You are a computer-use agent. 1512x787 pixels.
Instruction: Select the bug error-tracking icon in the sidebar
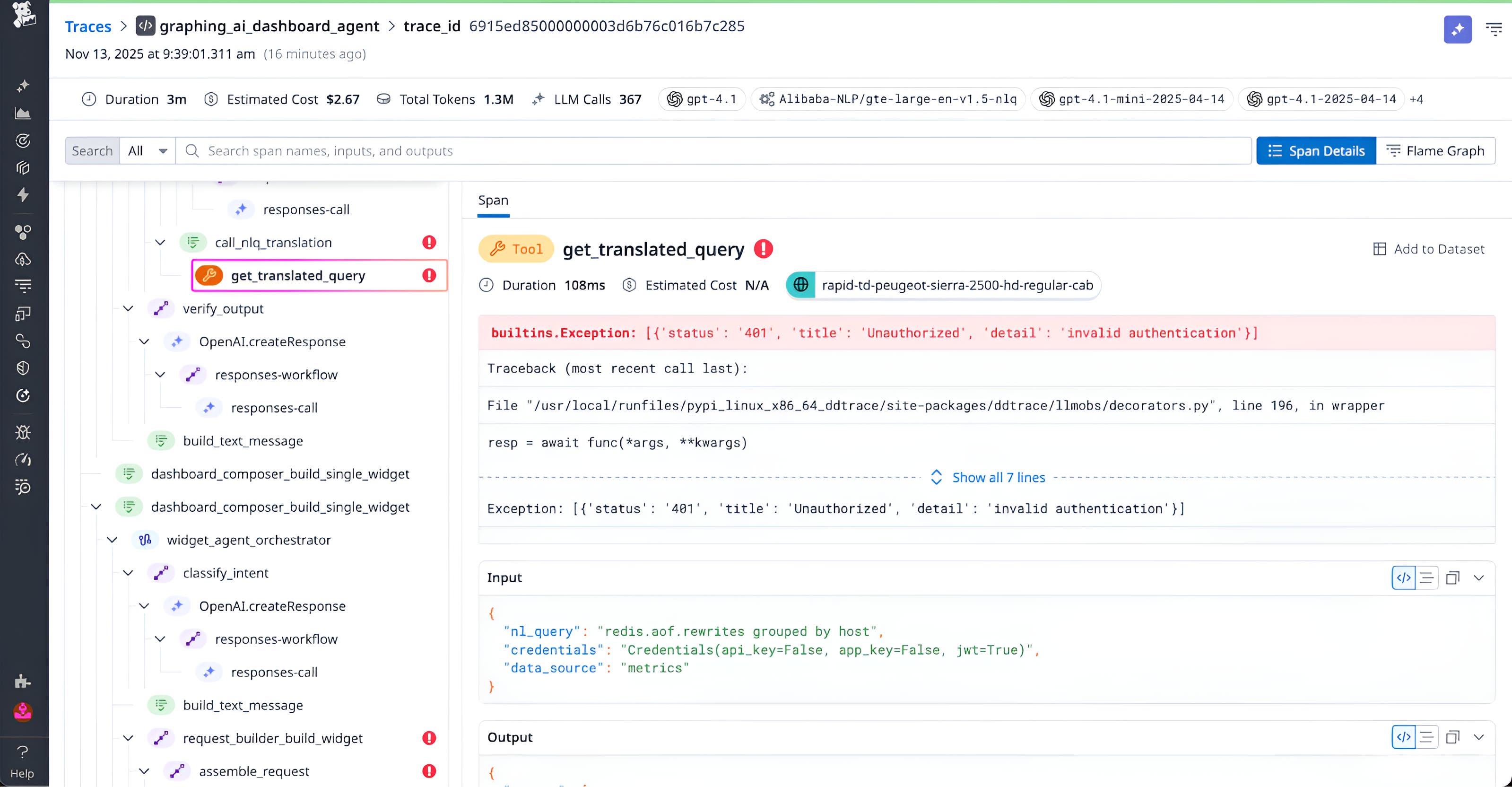24,432
